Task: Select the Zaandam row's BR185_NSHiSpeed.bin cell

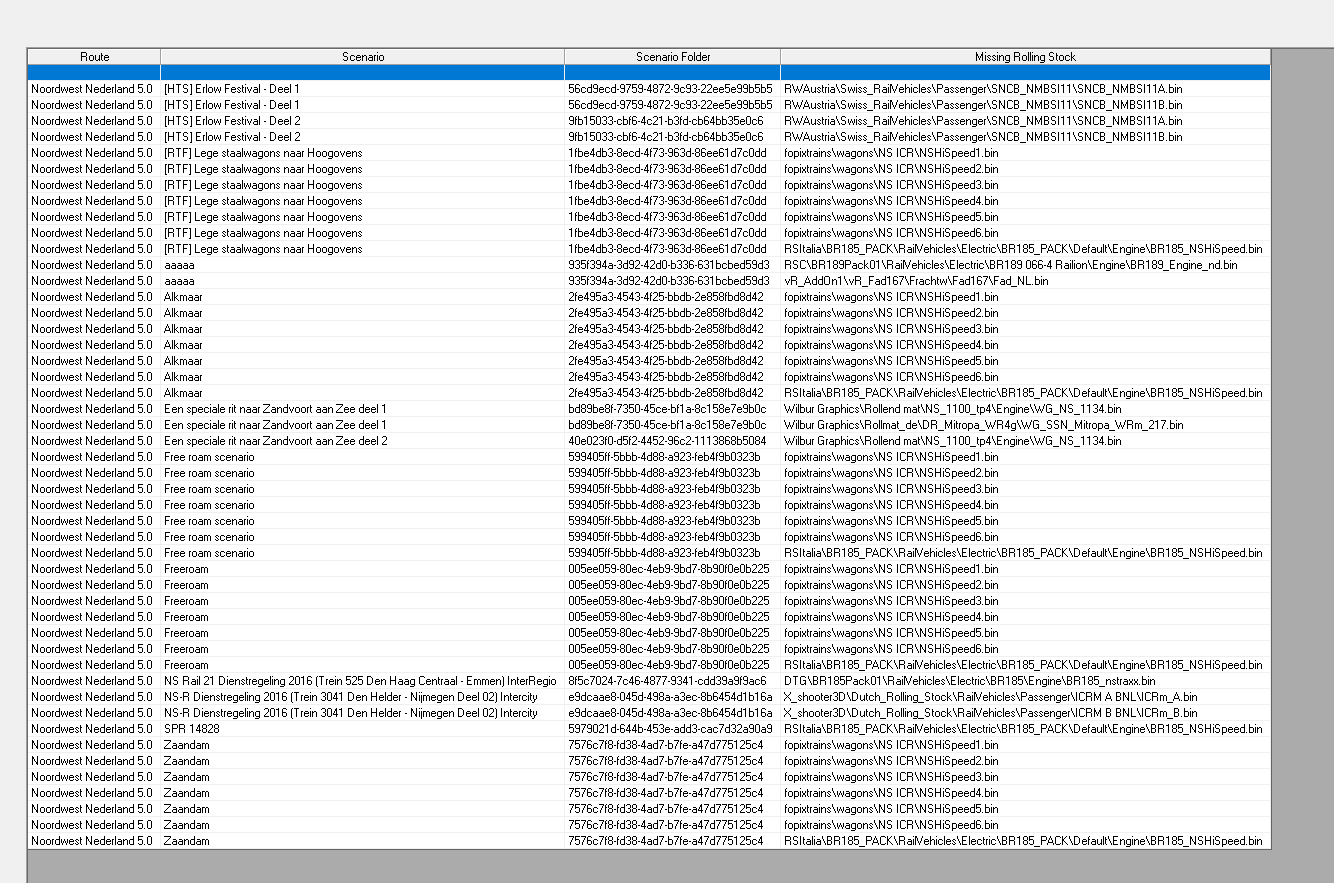Action: (x=1023, y=841)
